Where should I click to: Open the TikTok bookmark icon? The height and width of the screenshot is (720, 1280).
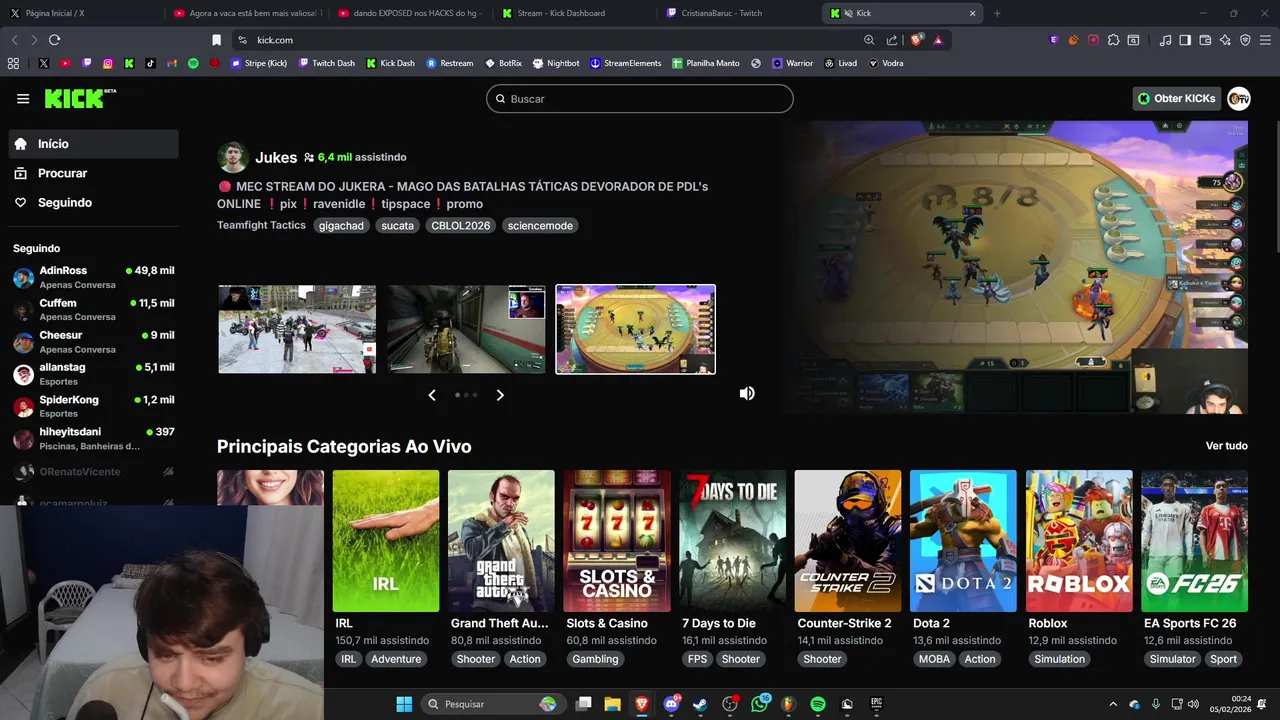151,63
